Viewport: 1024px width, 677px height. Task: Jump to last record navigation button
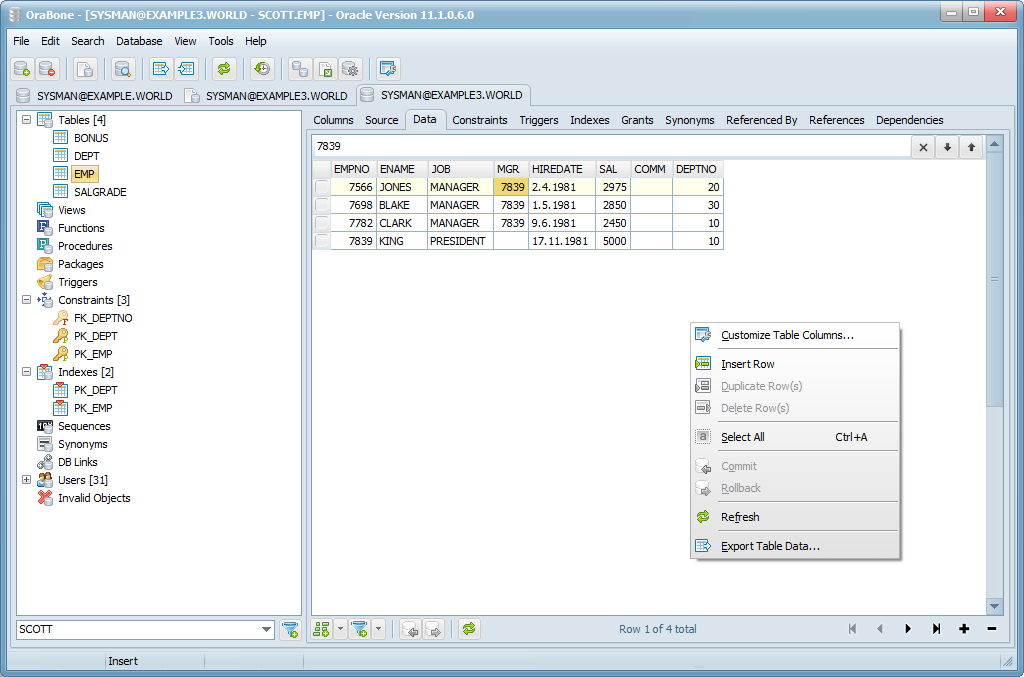[x=936, y=629]
